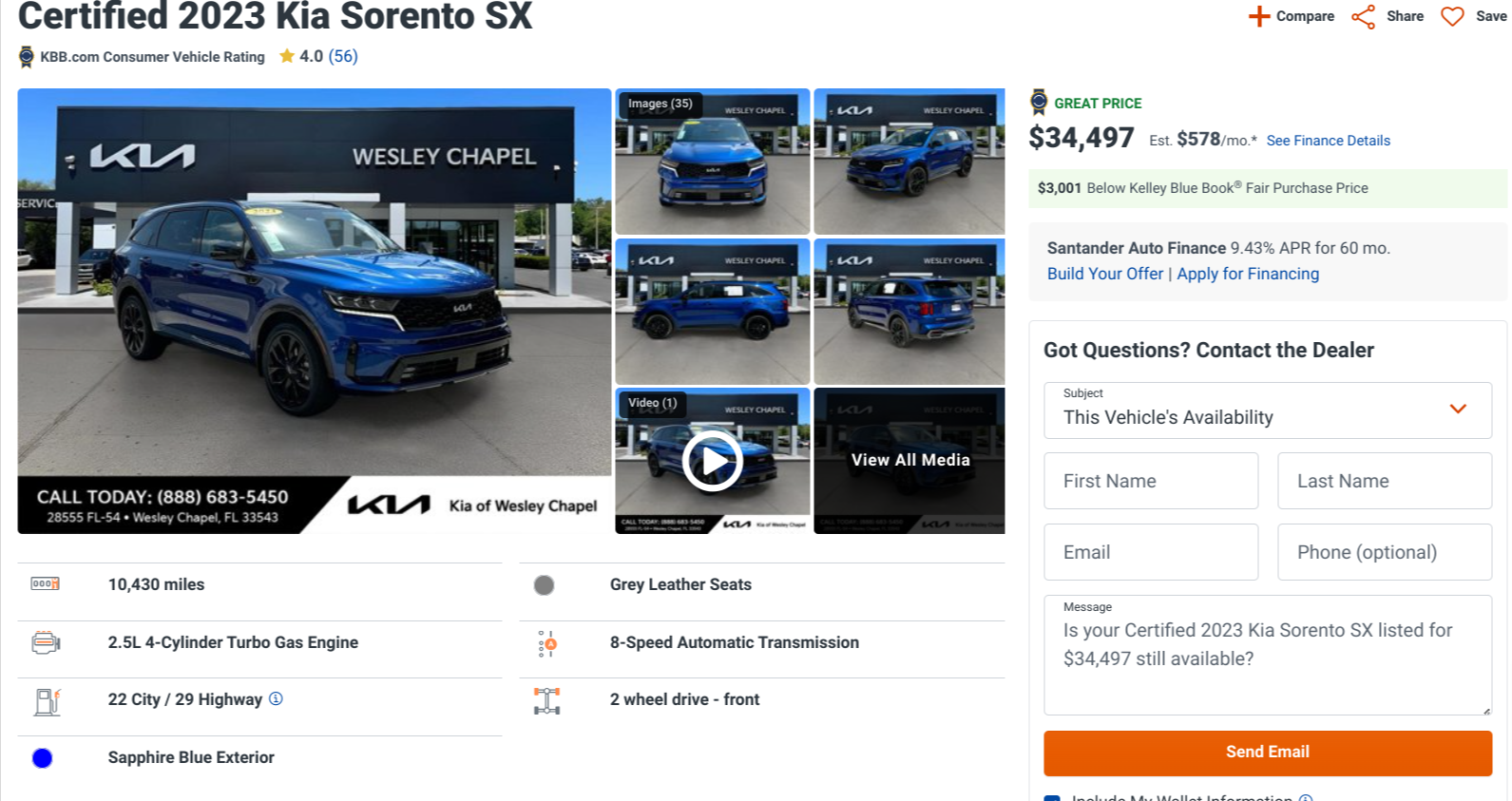Click the Email input field
1512x801 pixels.
coord(1151,552)
